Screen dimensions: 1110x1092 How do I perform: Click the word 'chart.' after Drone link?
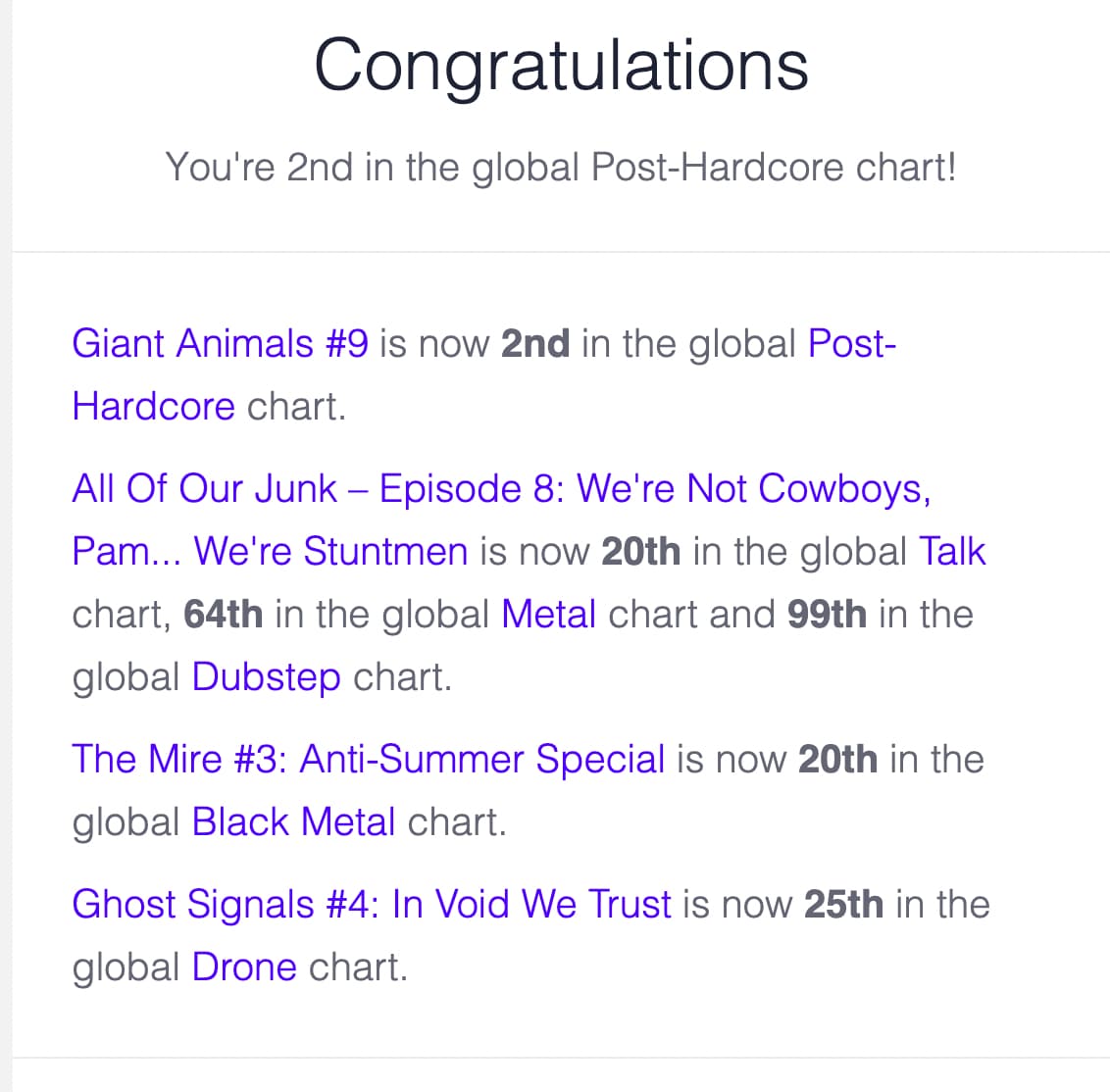pos(358,968)
